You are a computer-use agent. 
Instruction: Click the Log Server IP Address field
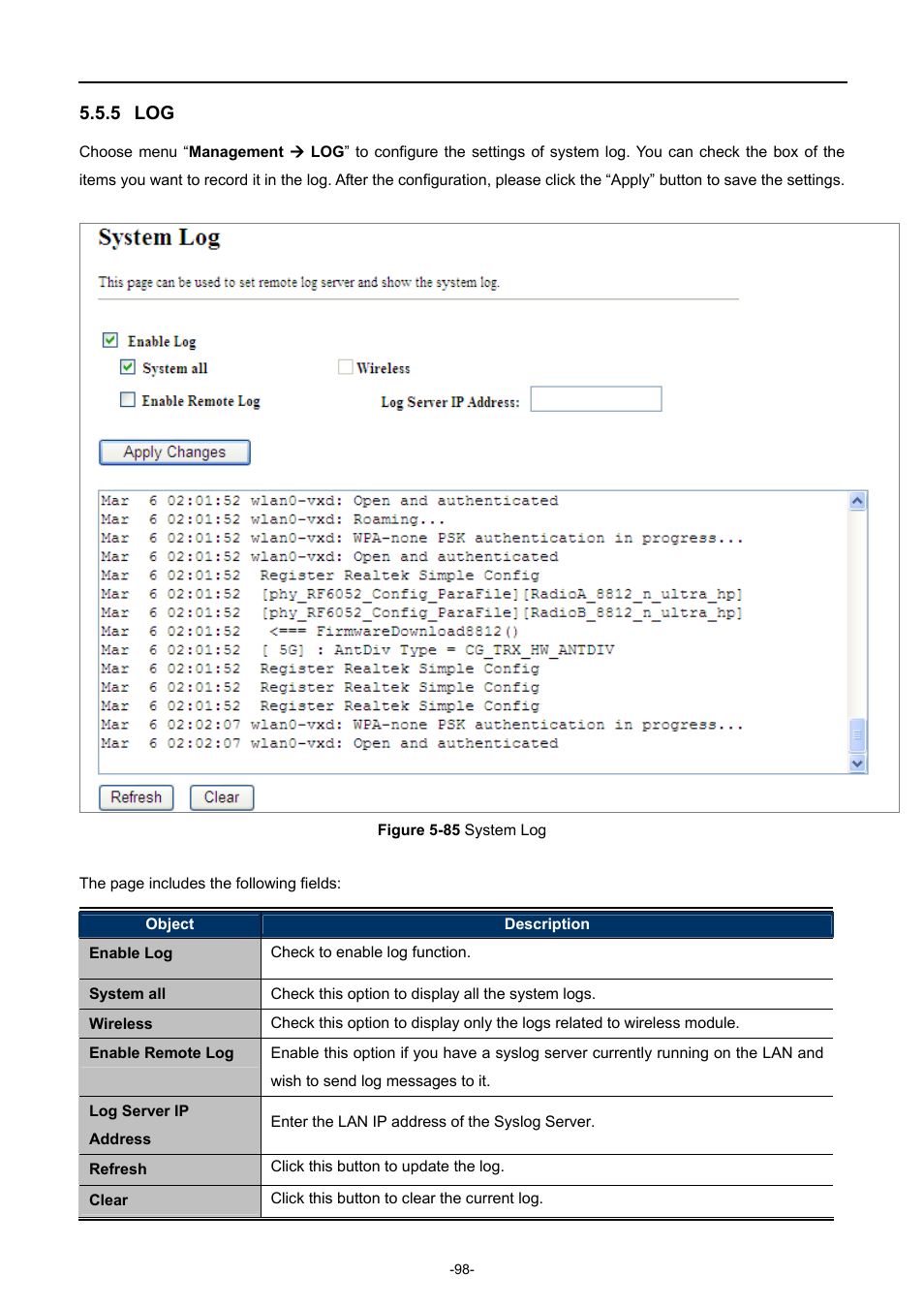pos(596,399)
